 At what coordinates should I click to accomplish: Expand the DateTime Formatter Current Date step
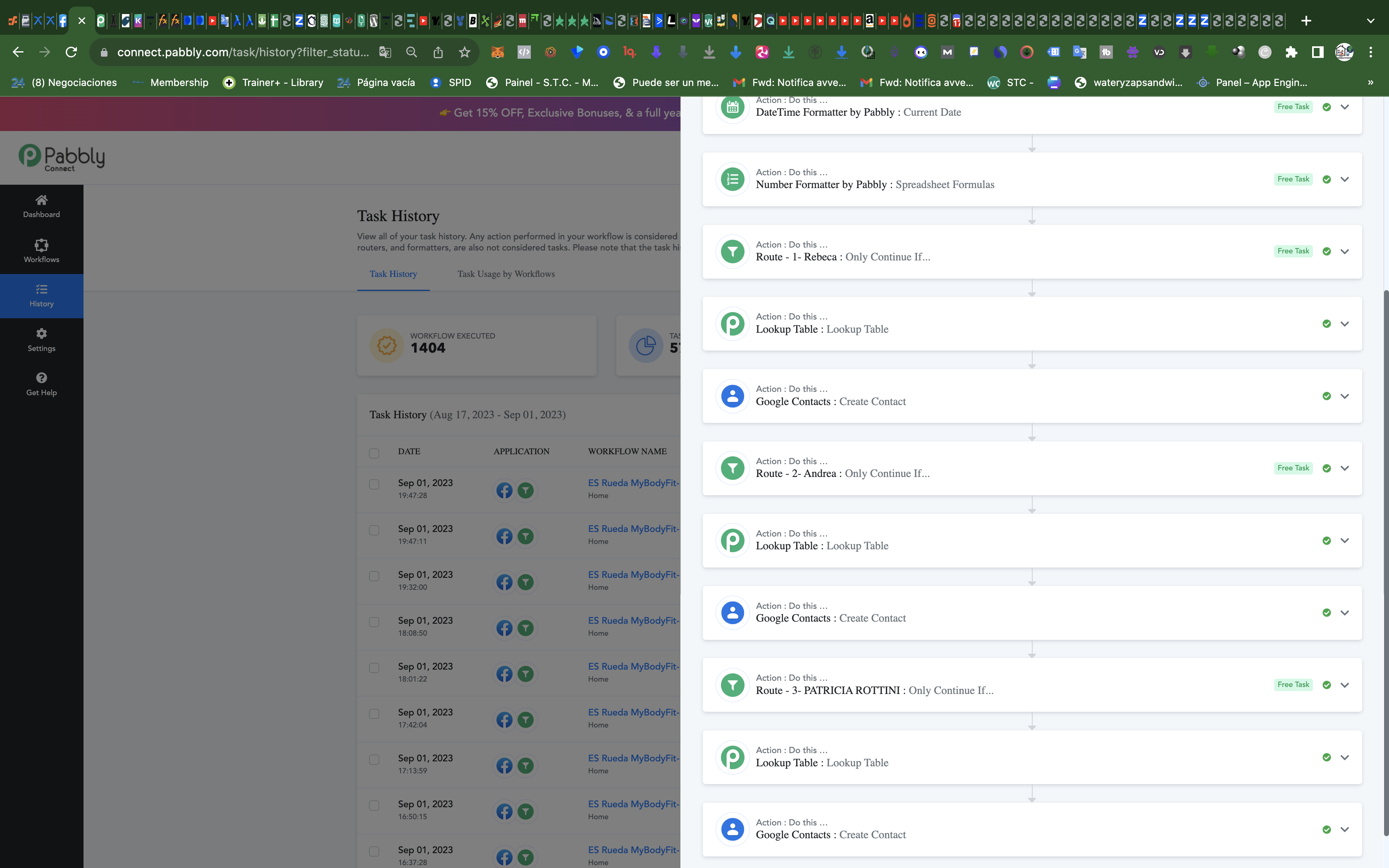(x=1345, y=107)
